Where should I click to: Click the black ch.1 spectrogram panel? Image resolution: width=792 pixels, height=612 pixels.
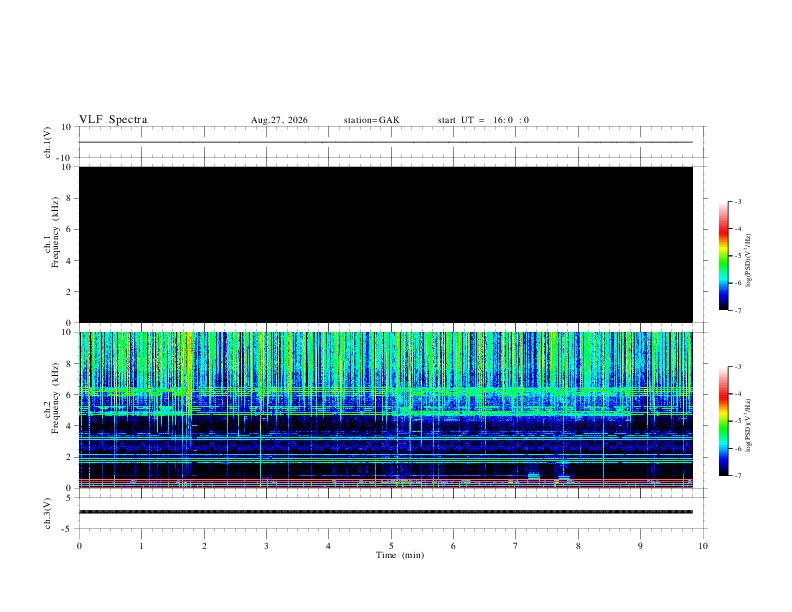[386, 244]
